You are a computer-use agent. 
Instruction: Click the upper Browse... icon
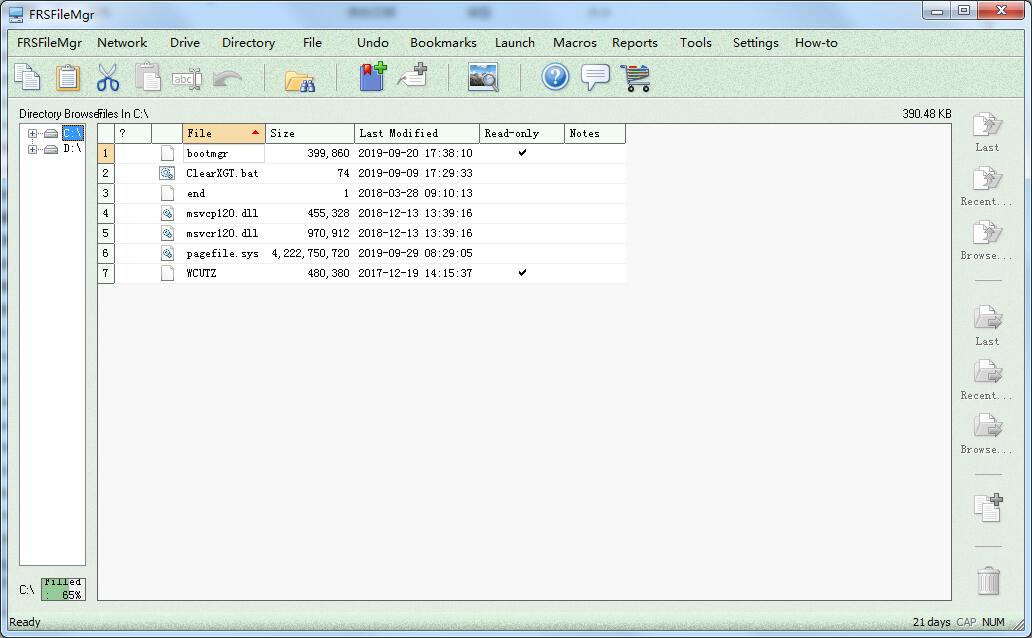click(x=987, y=232)
